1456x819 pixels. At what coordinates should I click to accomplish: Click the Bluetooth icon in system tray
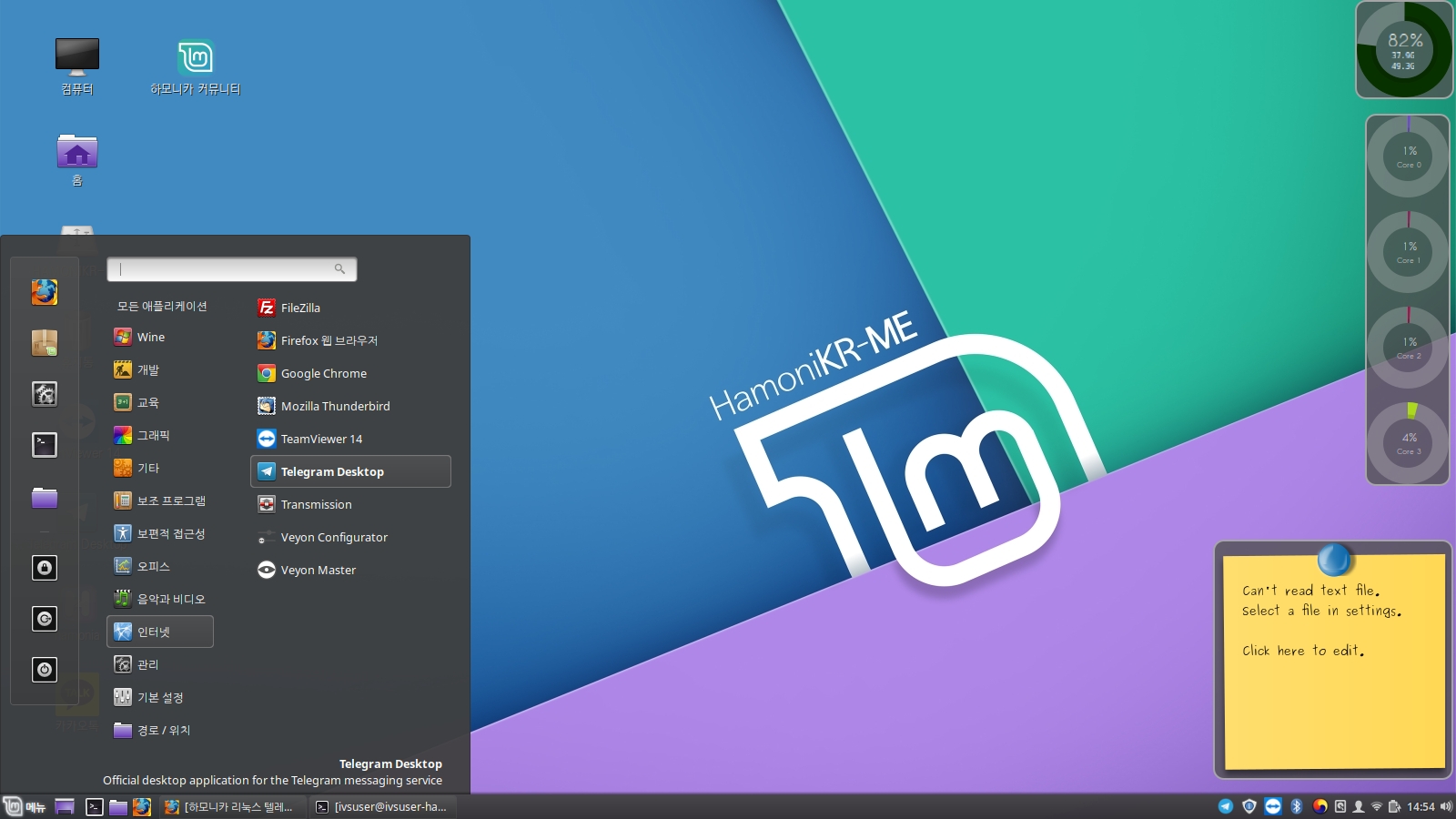pos(1297,806)
